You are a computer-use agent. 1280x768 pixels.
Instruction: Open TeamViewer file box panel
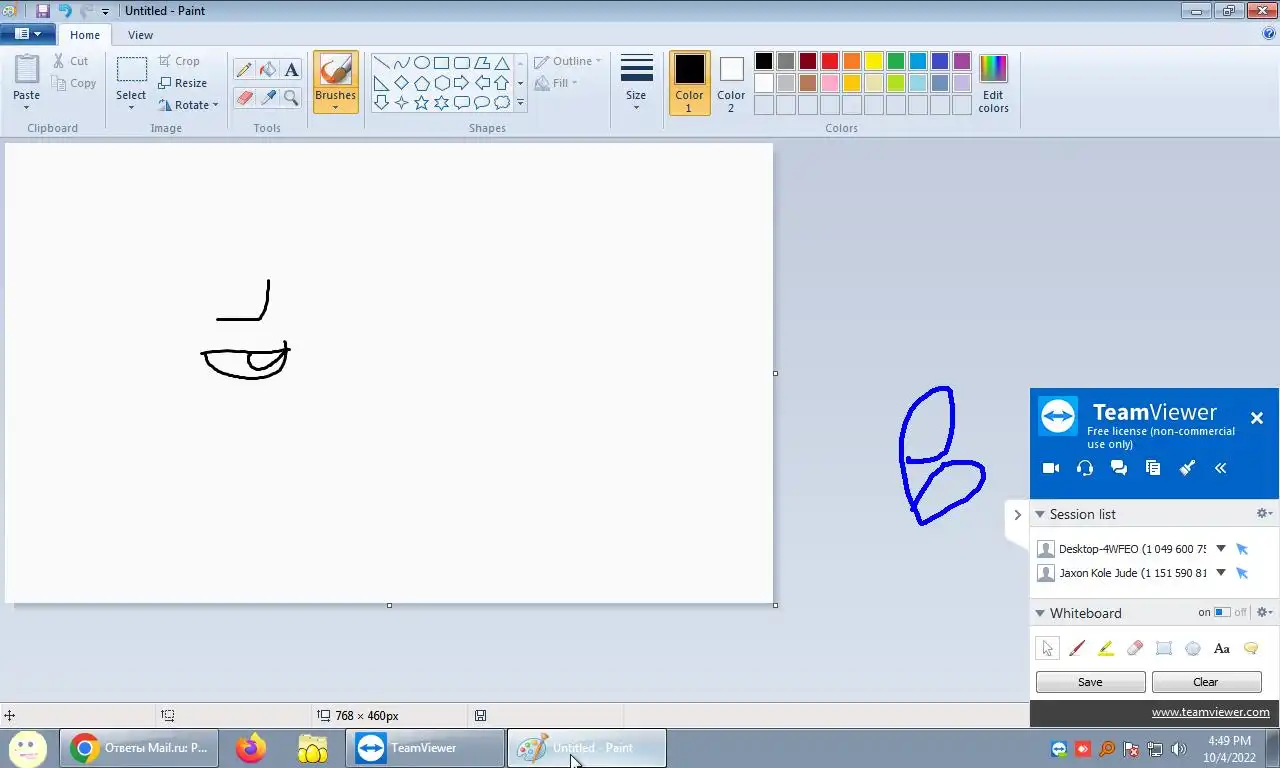(1152, 468)
